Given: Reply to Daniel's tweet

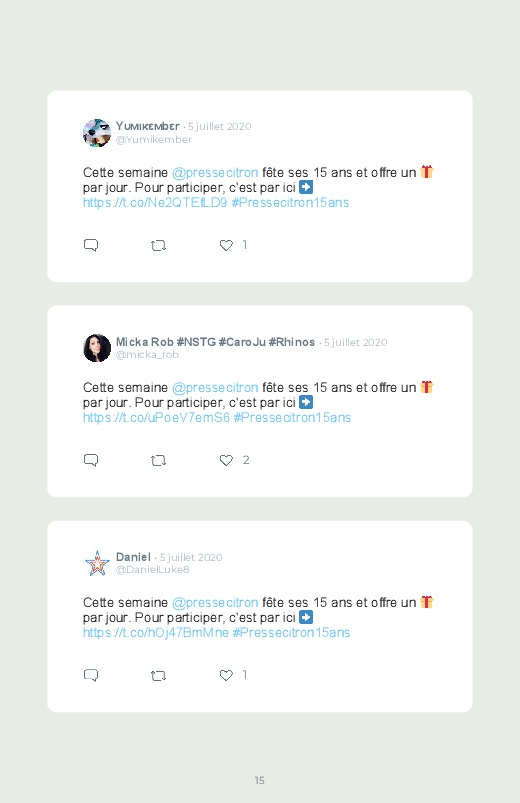Looking at the screenshot, I should pyautogui.click(x=91, y=675).
